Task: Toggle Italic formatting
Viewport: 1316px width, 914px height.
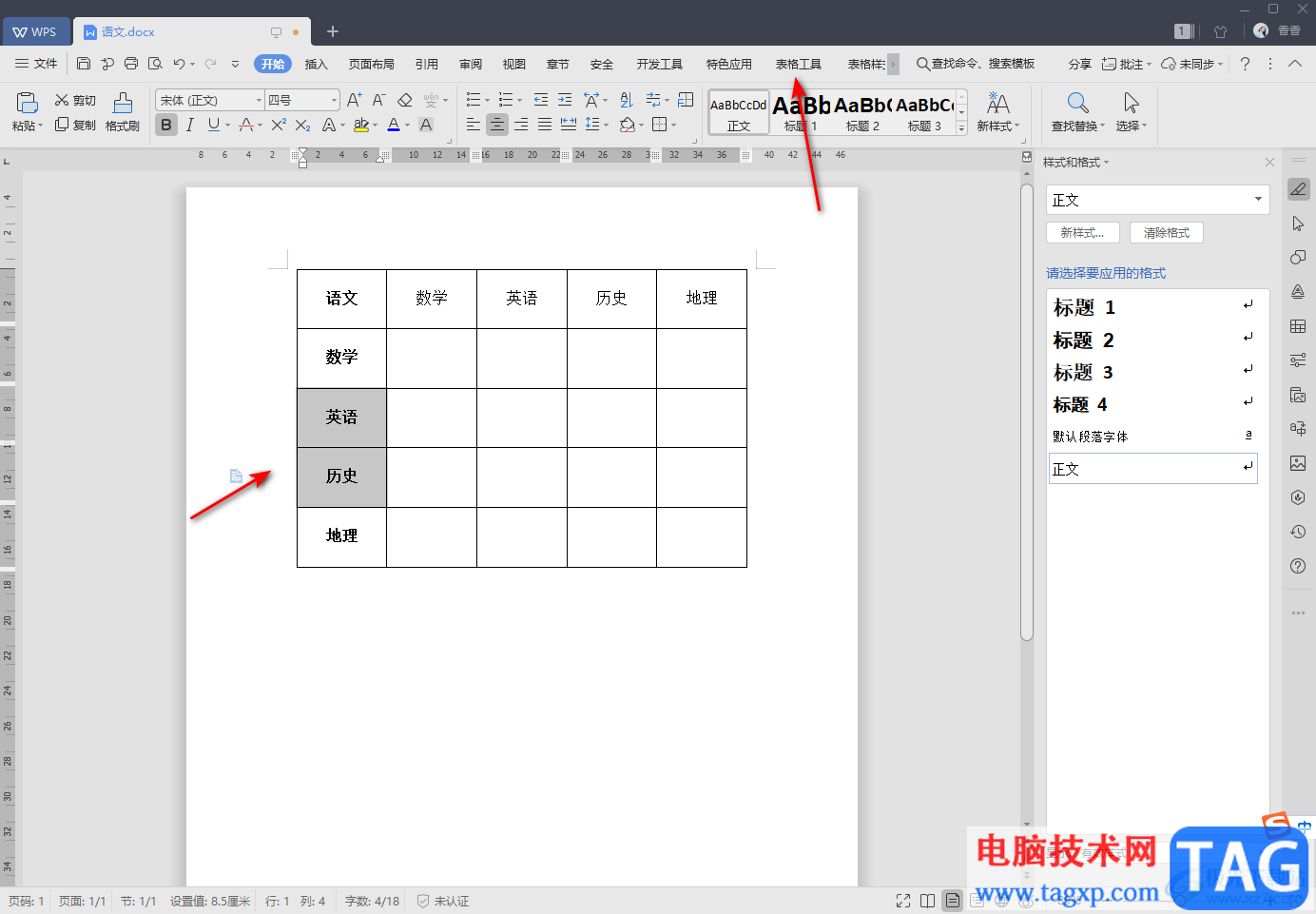Action: [190, 125]
